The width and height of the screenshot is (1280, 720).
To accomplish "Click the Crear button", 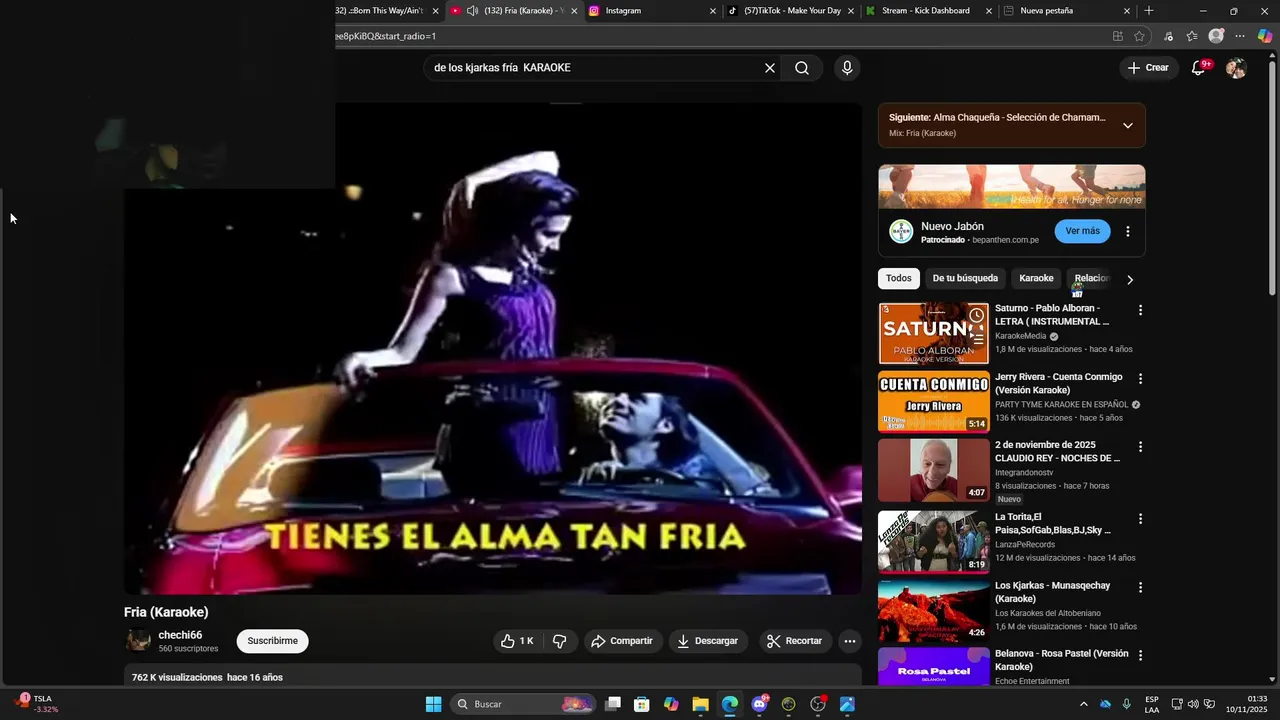I will pos(1147,68).
